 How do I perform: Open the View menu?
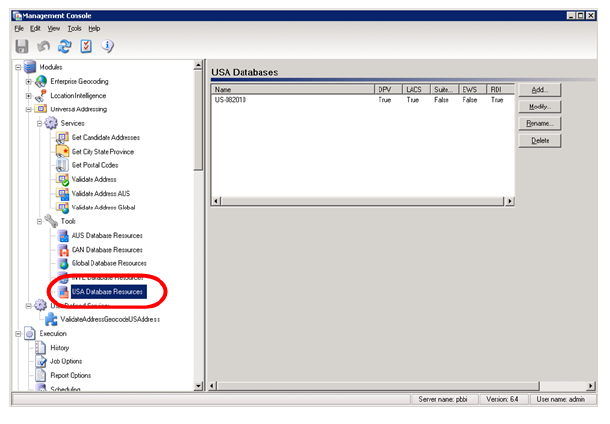54,28
